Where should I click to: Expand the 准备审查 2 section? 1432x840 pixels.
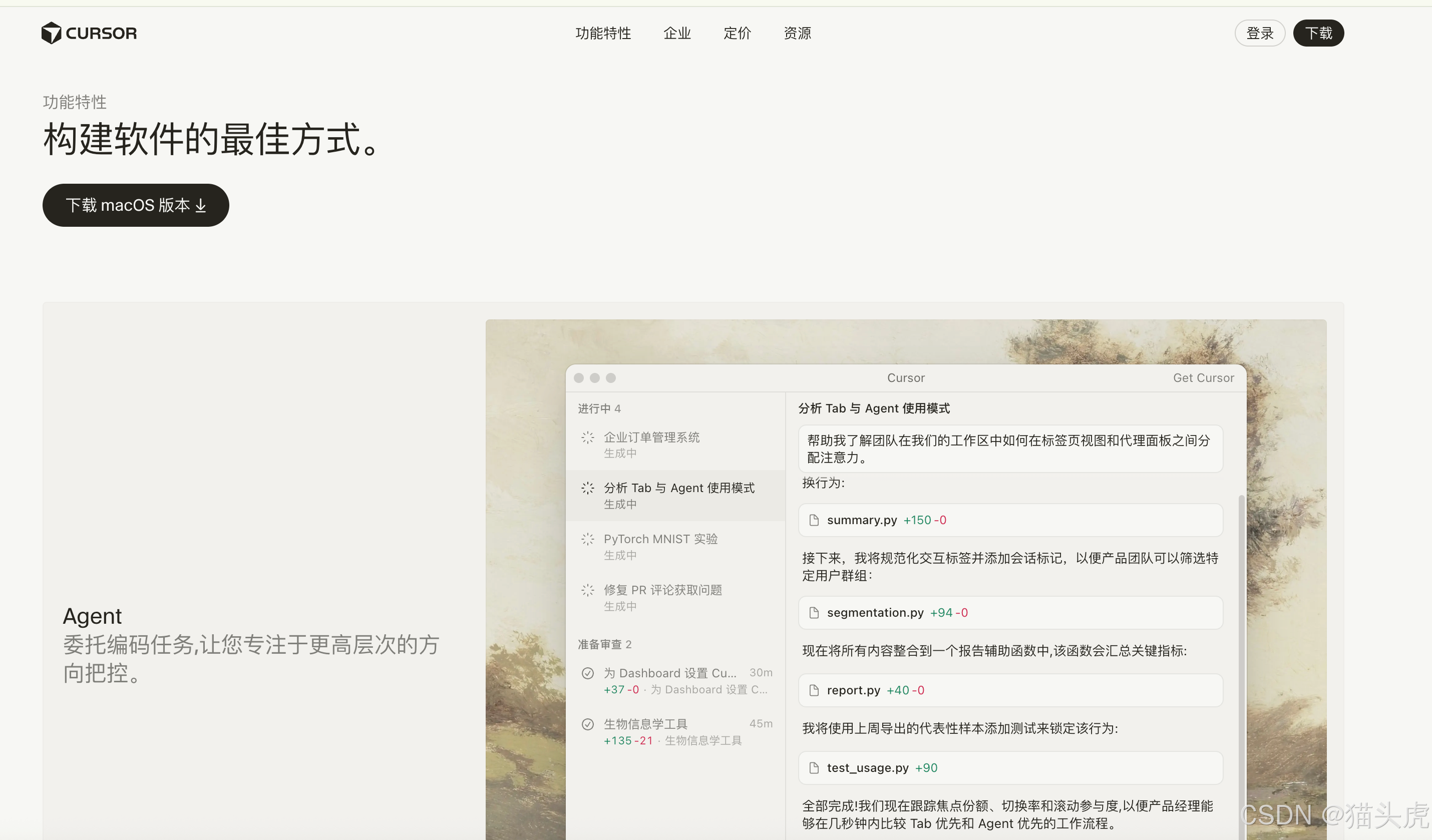click(604, 645)
